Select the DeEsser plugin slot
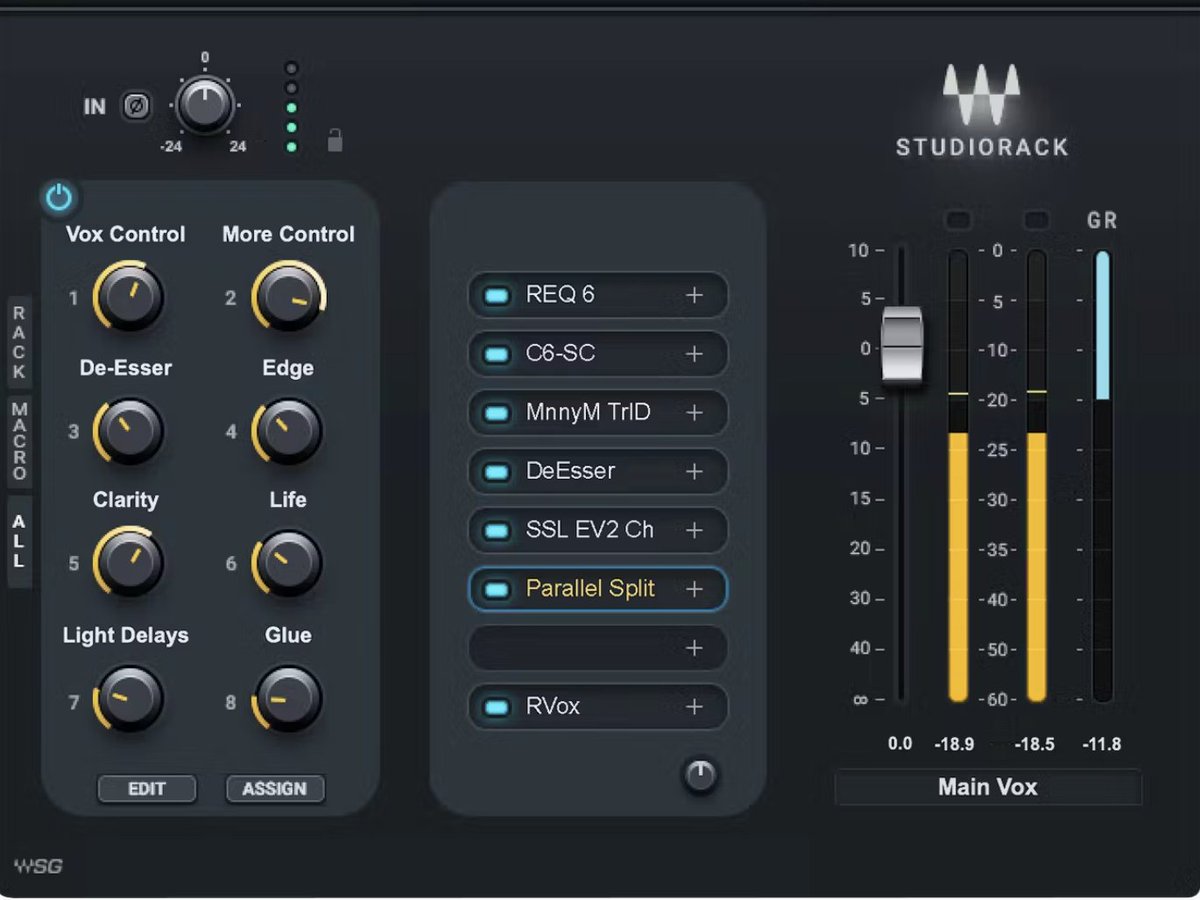 coord(598,471)
